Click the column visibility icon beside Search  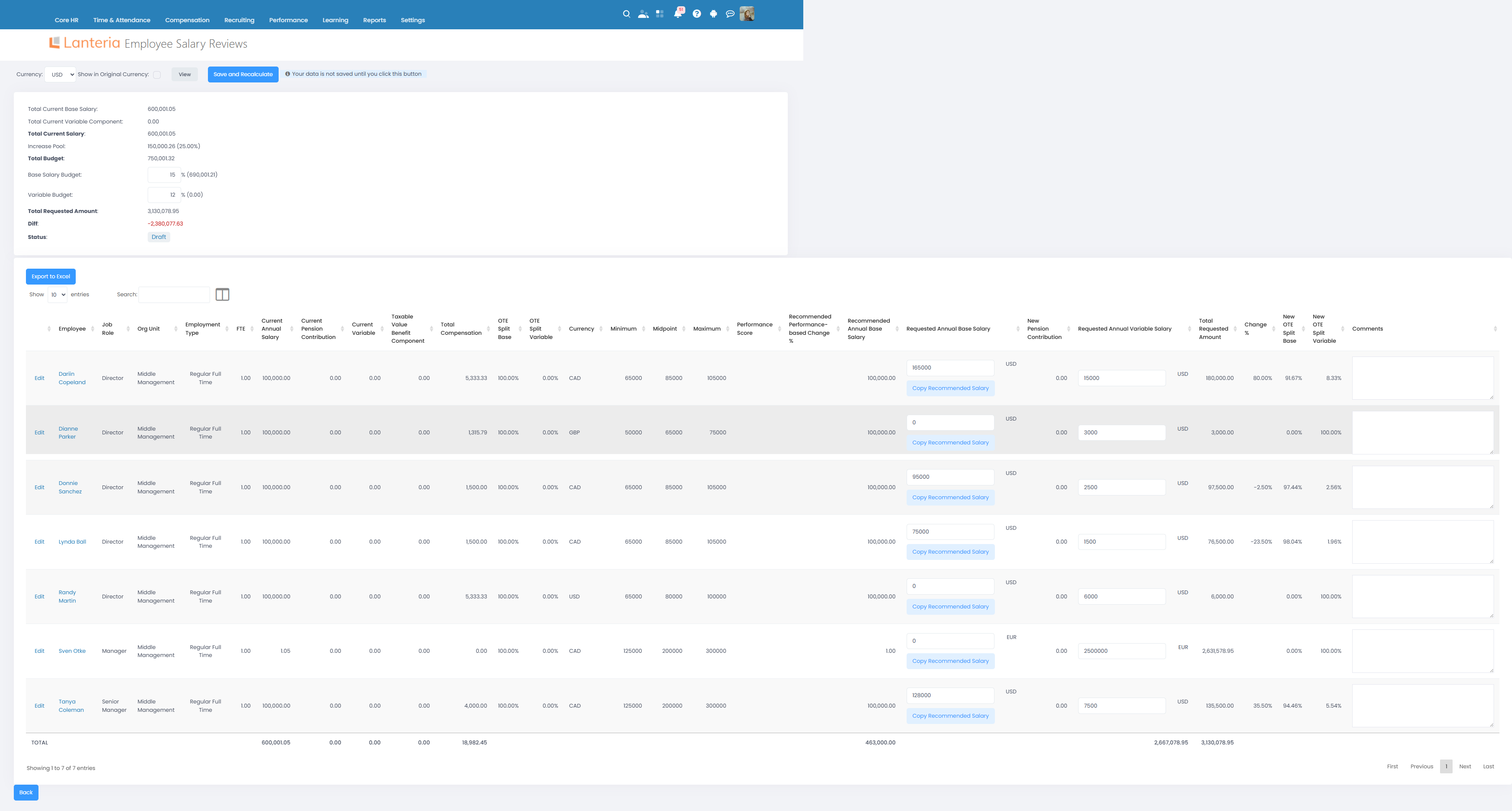pyautogui.click(x=223, y=294)
